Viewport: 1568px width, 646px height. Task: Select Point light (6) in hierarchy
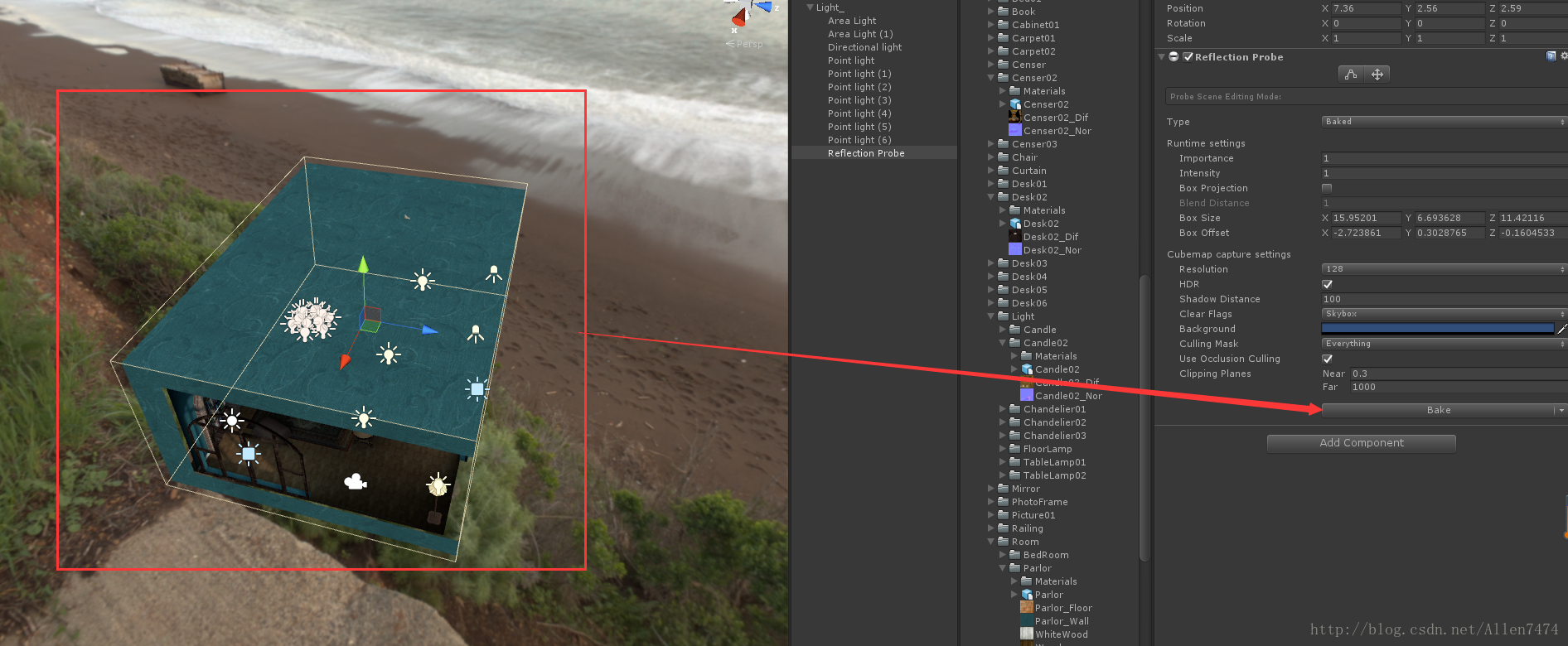[859, 140]
